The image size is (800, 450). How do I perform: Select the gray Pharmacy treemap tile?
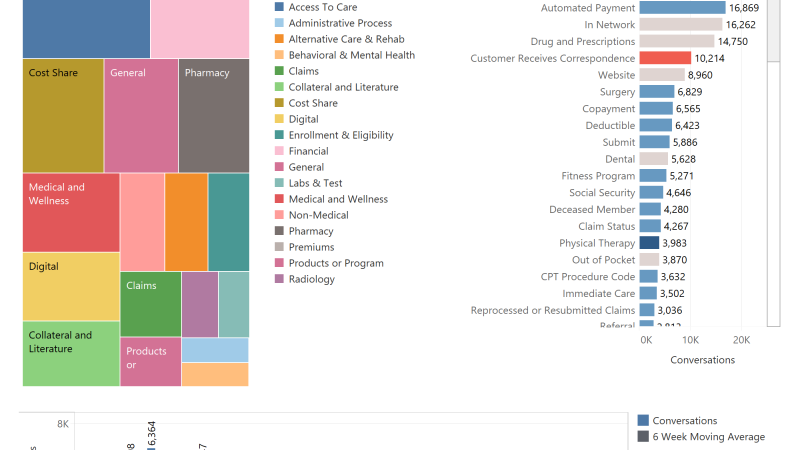click(214, 115)
